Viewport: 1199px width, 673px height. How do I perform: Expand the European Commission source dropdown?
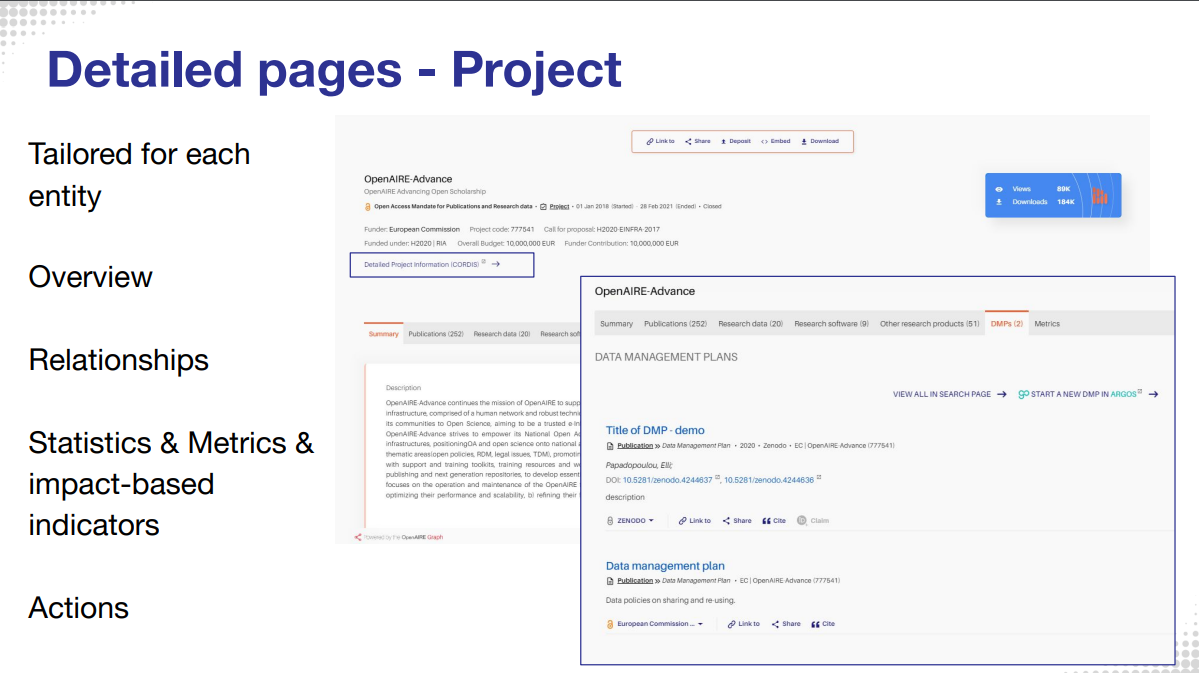click(x=660, y=624)
